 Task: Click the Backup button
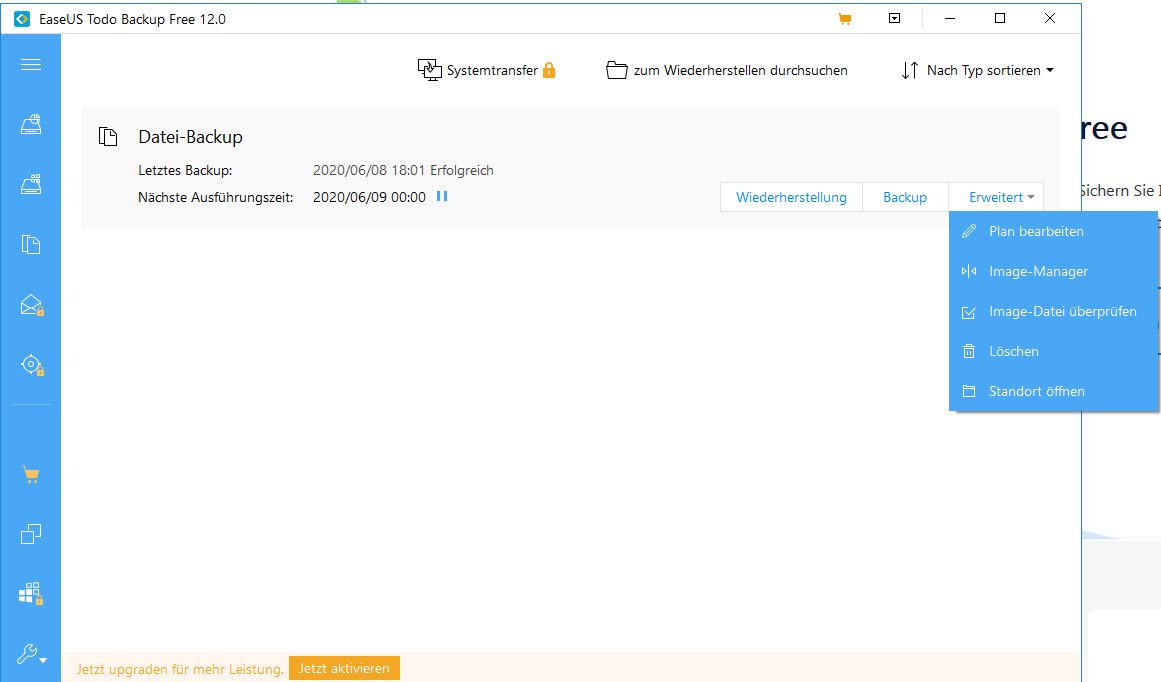(905, 197)
